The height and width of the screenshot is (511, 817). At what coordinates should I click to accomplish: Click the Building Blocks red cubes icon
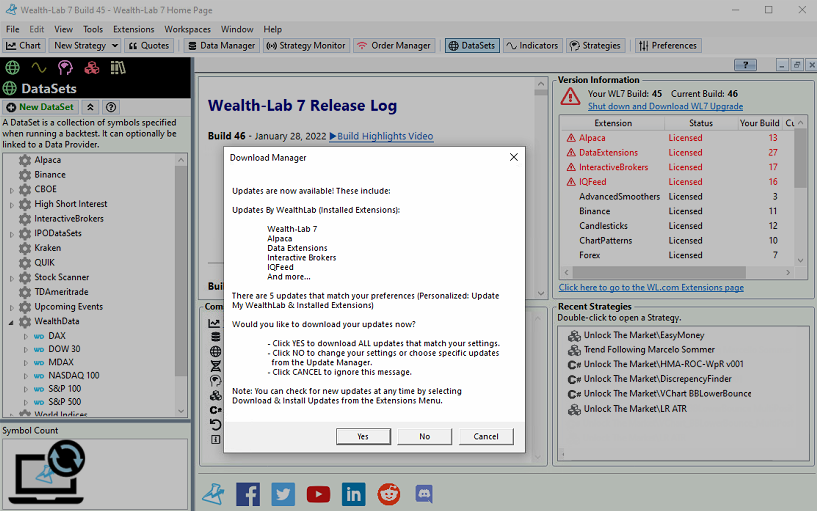[x=91, y=68]
